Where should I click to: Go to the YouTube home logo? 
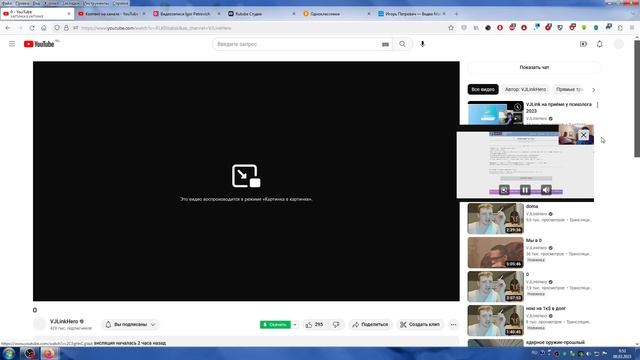tap(39, 44)
